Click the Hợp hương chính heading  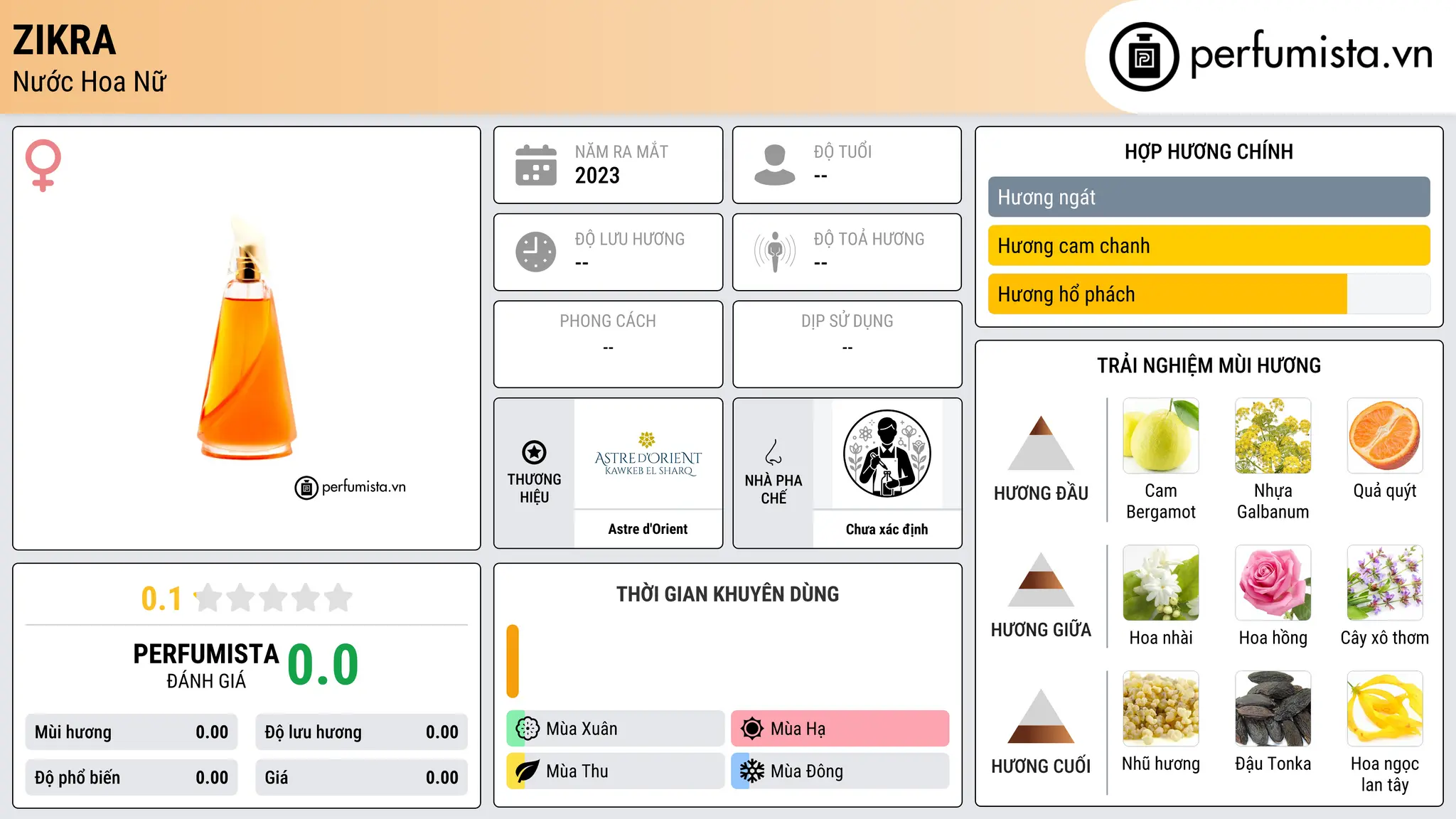coord(1209,151)
